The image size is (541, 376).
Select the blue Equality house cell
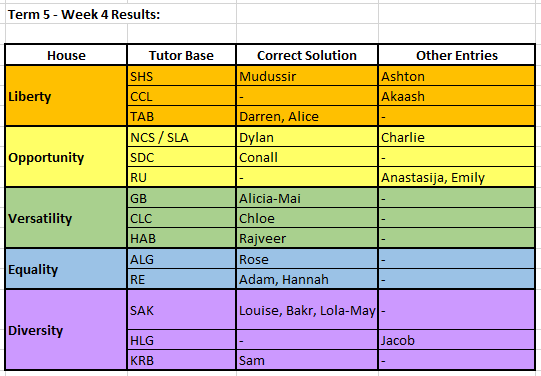point(66,269)
